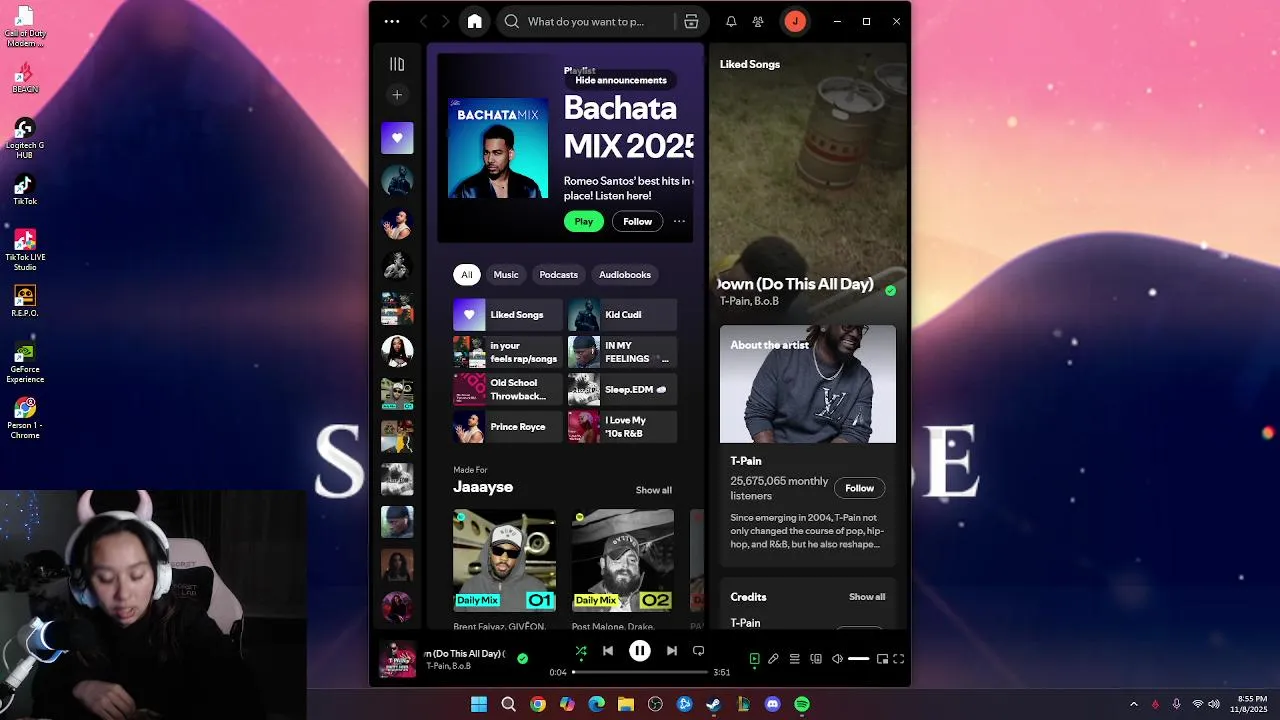
Task: Go back with the left arrow
Action: 424,21
